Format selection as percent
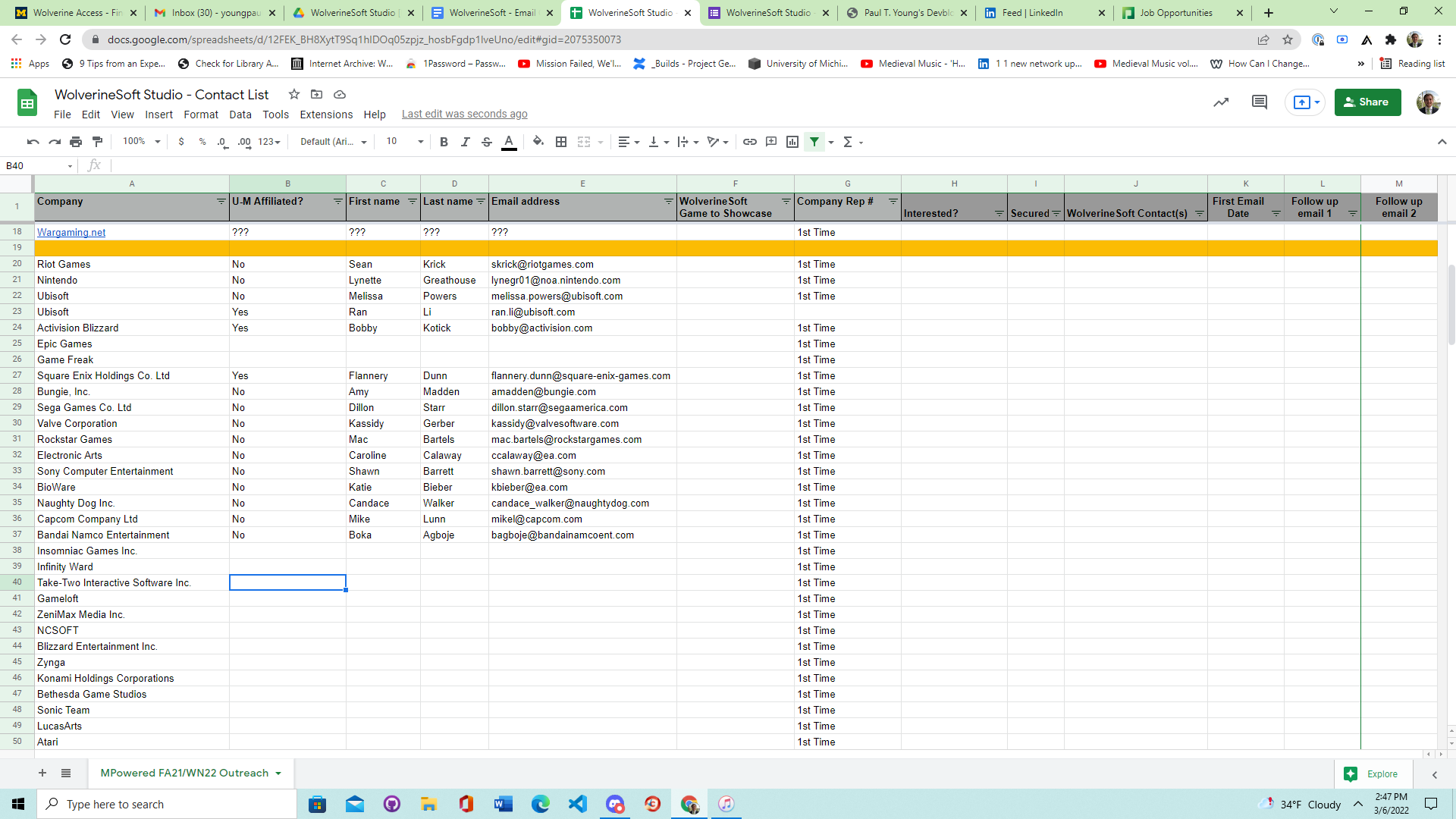 (x=202, y=142)
